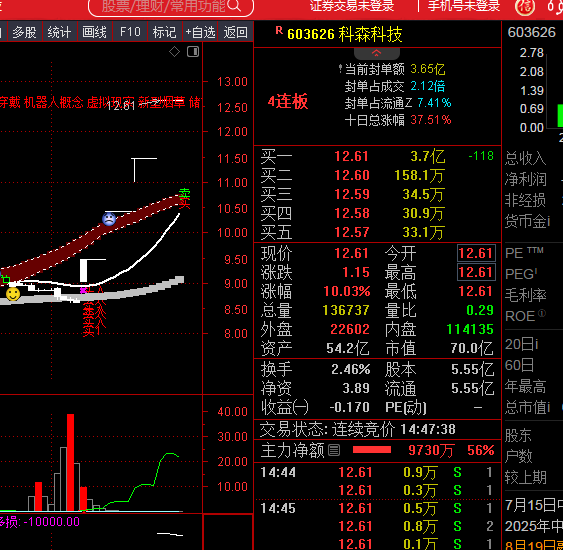The image size is (563, 550).
Task: Add stock with +自选 button
Action: 200,32
